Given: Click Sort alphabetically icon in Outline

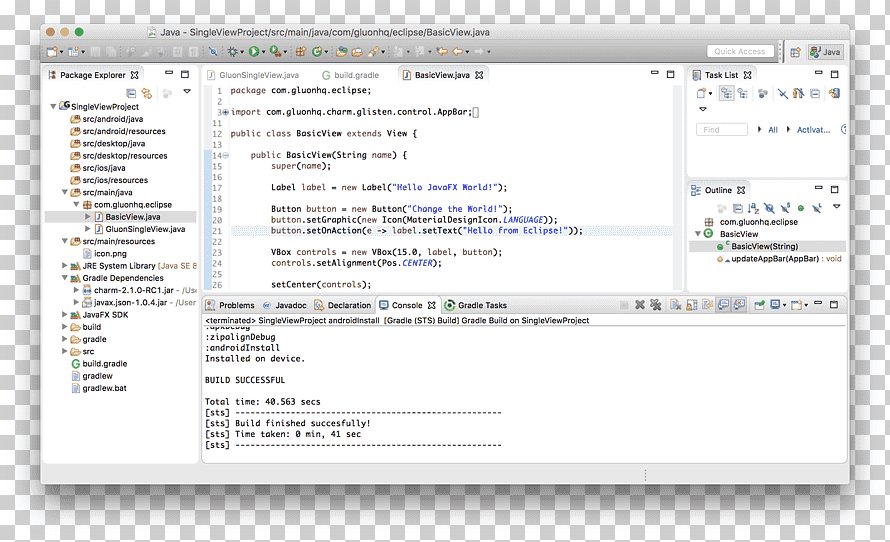Looking at the screenshot, I should tap(753, 208).
